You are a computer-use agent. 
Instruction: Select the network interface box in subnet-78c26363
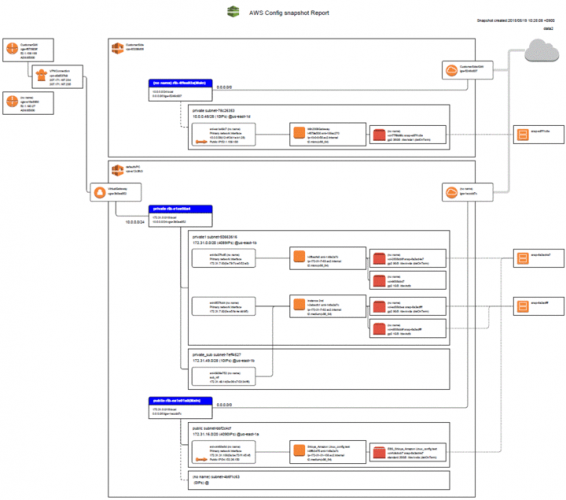coord(224,135)
